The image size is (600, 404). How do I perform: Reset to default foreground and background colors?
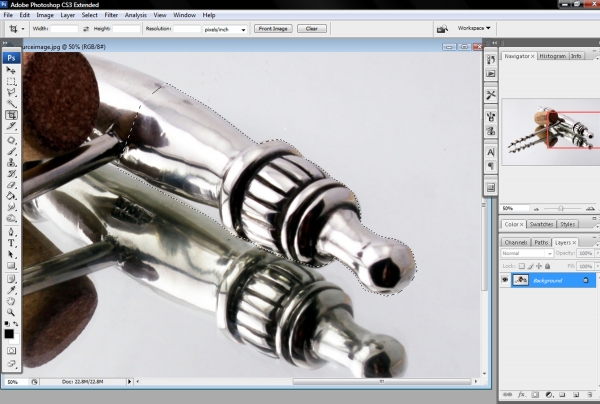[7, 324]
